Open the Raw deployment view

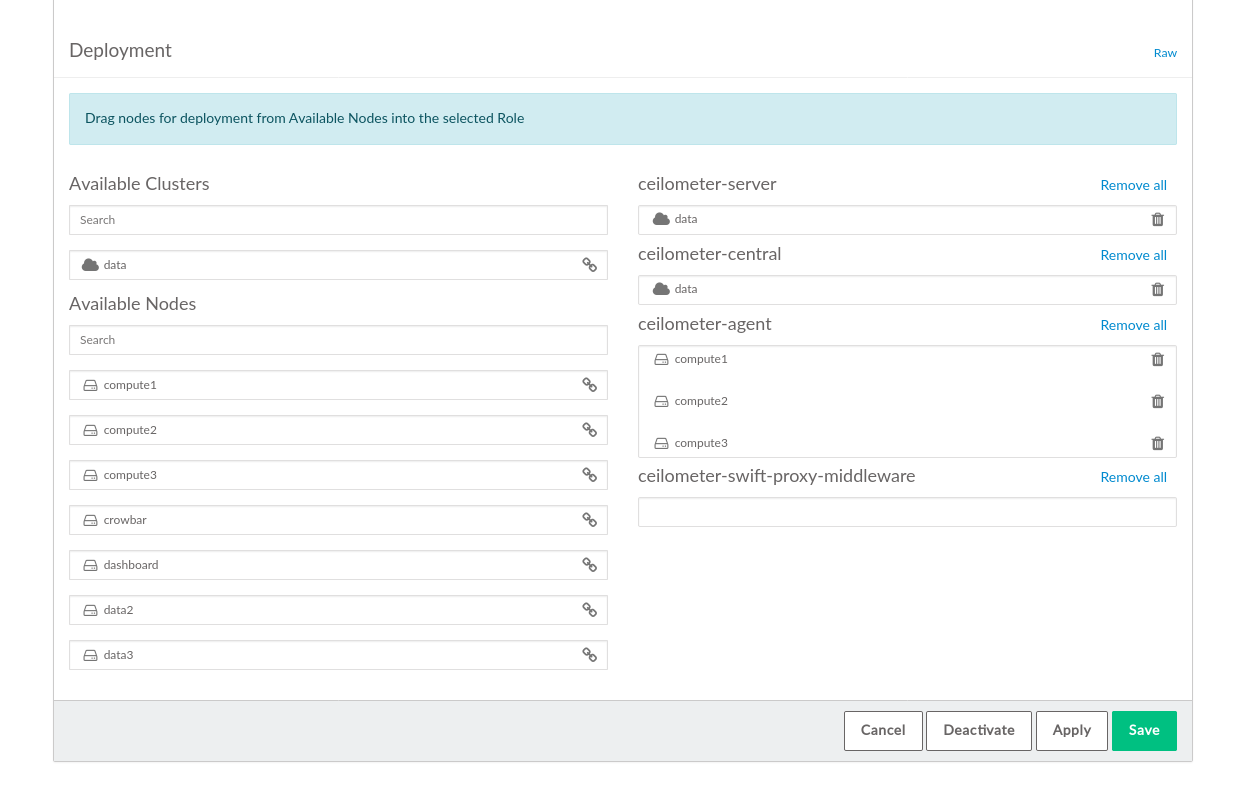click(x=1165, y=53)
